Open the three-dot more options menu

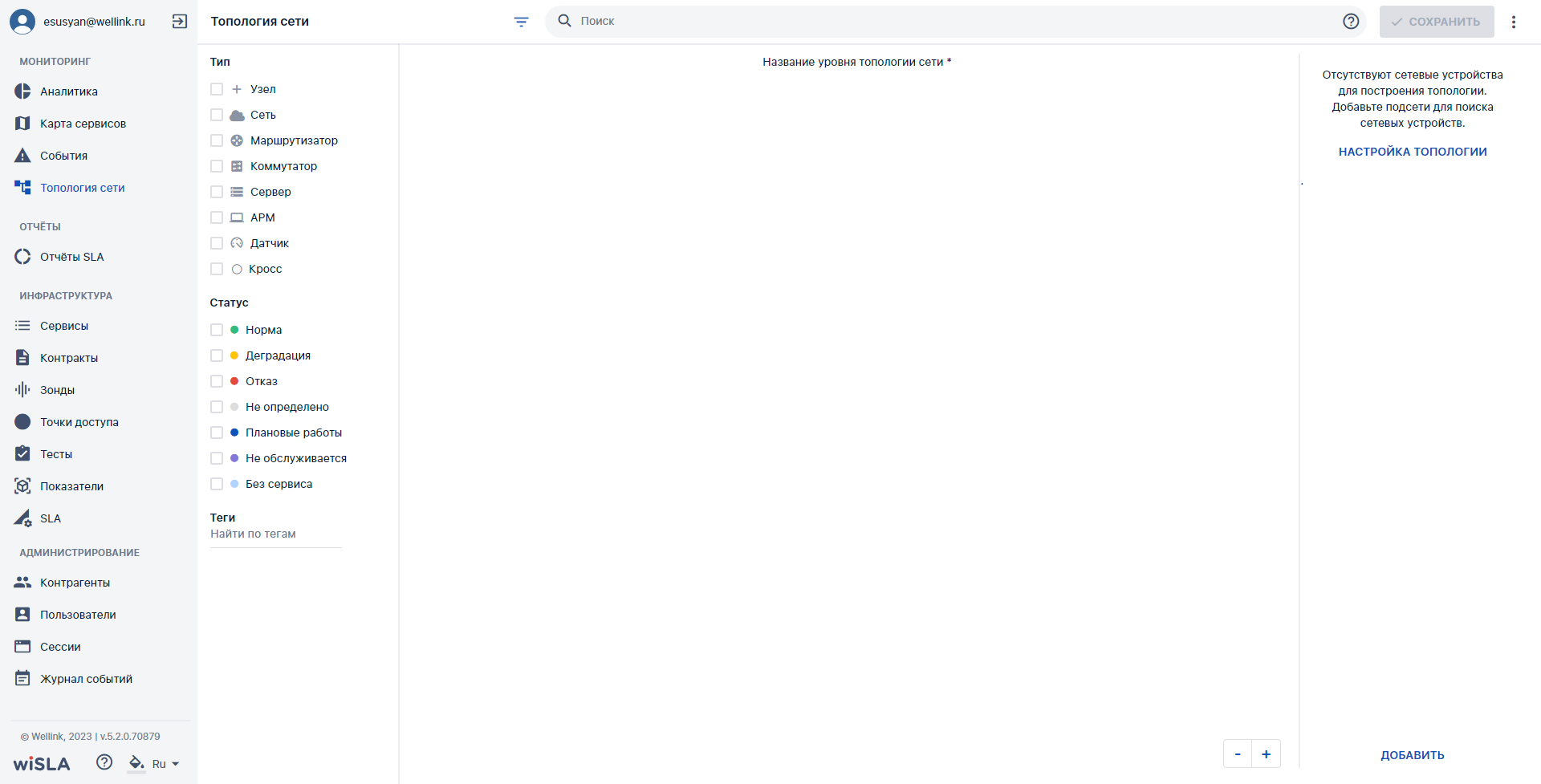pos(1514,22)
